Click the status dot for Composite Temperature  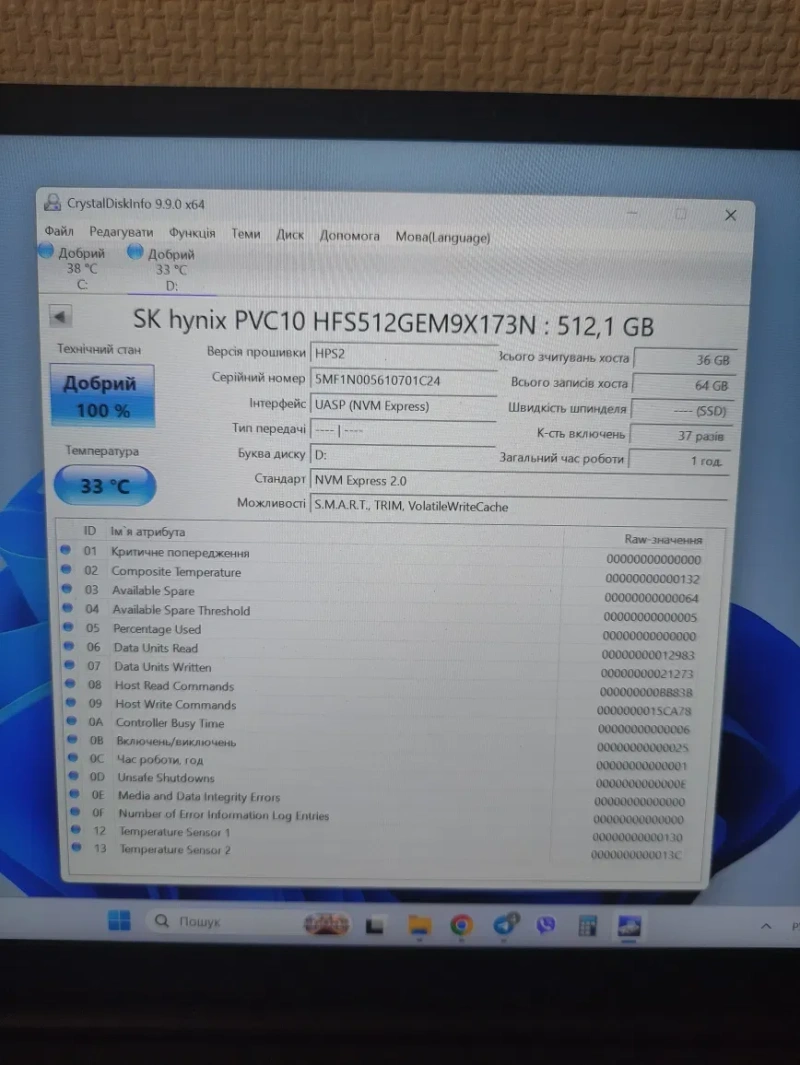(66, 569)
